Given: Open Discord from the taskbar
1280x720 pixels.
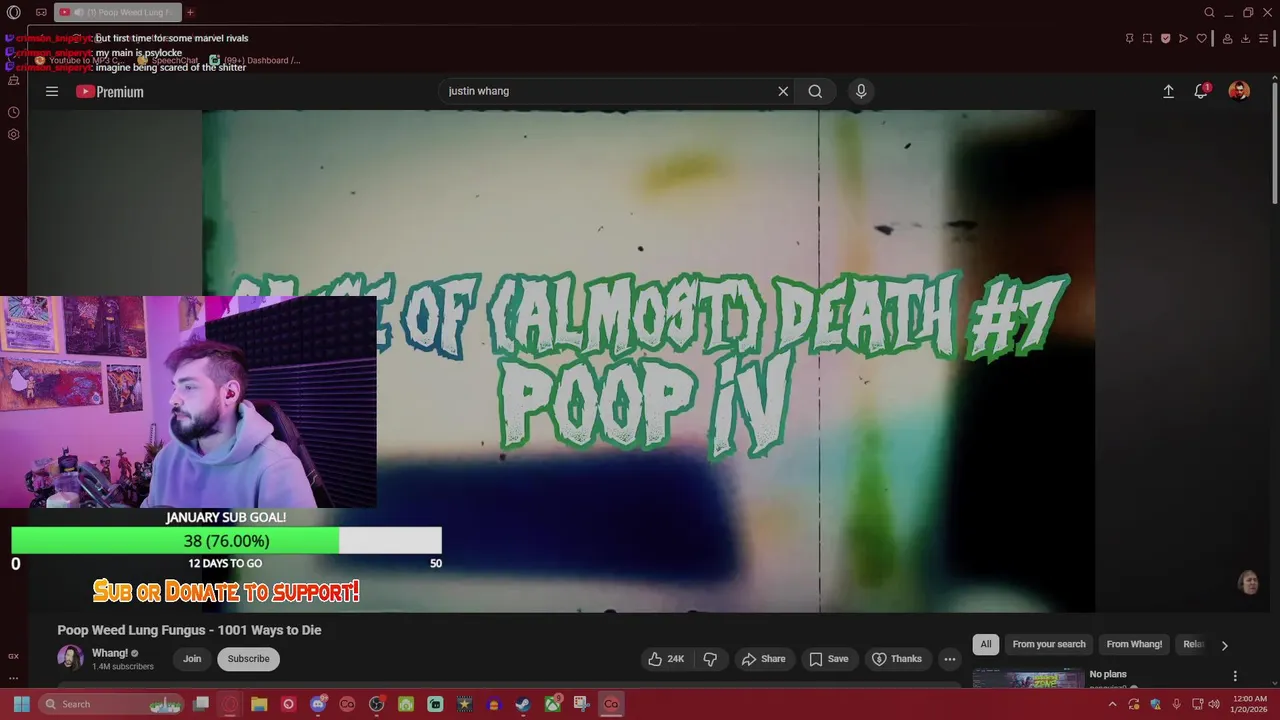Looking at the screenshot, I should click(x=318, y=704).
